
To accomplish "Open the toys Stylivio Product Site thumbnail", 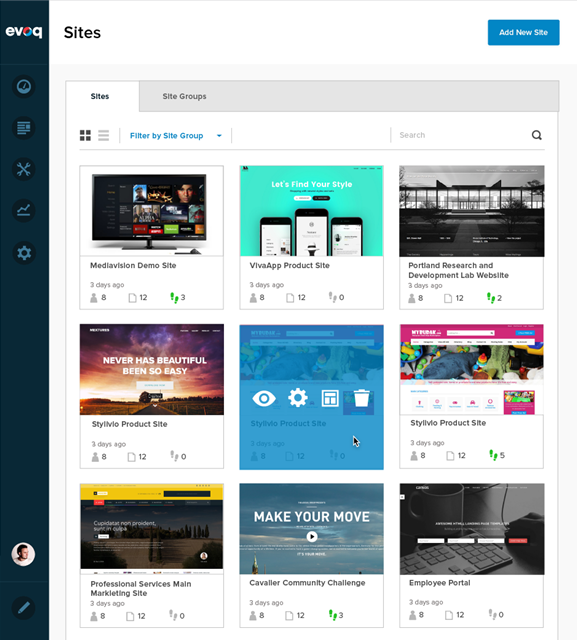I will pos(472,369).
